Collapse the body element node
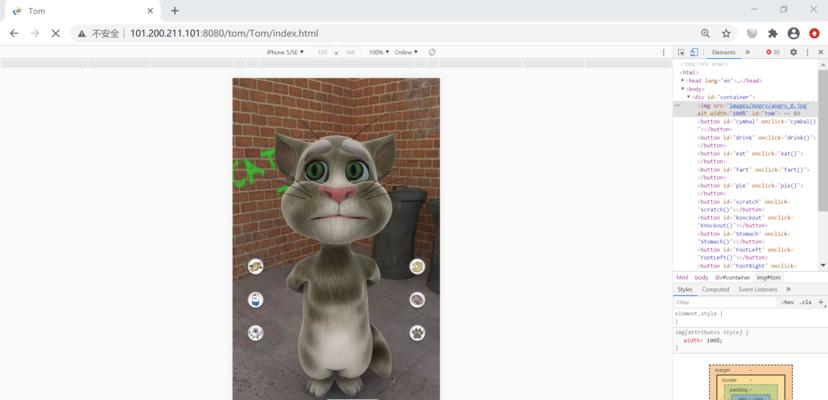Screen dimensions: 828x400 (682, 89)
